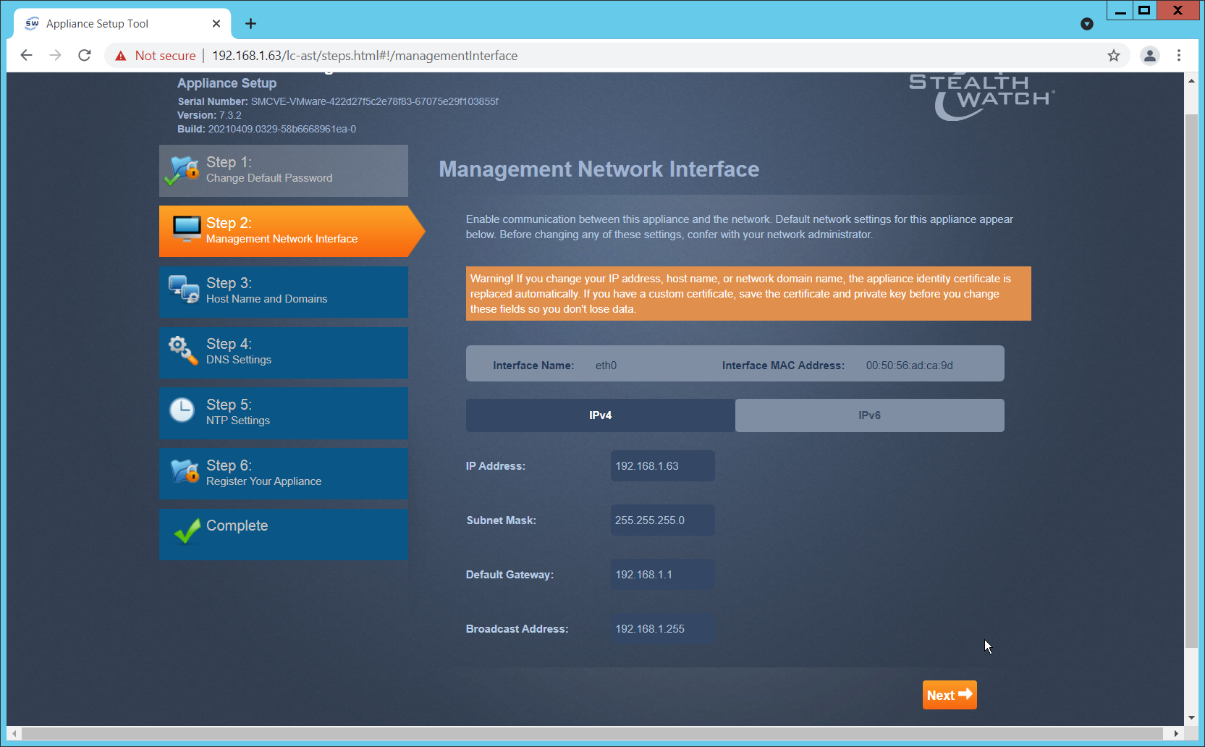Click the Step 6 Register shield icon

point(182,472)
